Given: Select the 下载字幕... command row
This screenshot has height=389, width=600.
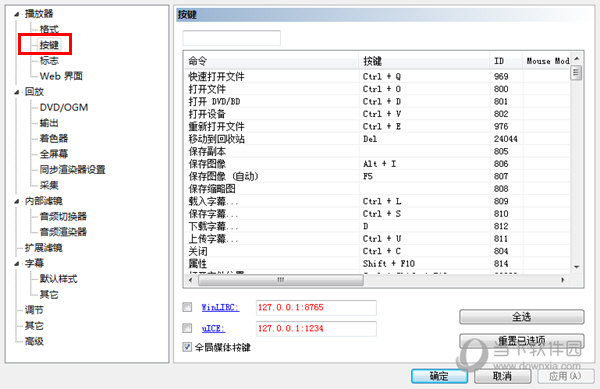Looking at the screenshot, I should (x=377, y=226).
